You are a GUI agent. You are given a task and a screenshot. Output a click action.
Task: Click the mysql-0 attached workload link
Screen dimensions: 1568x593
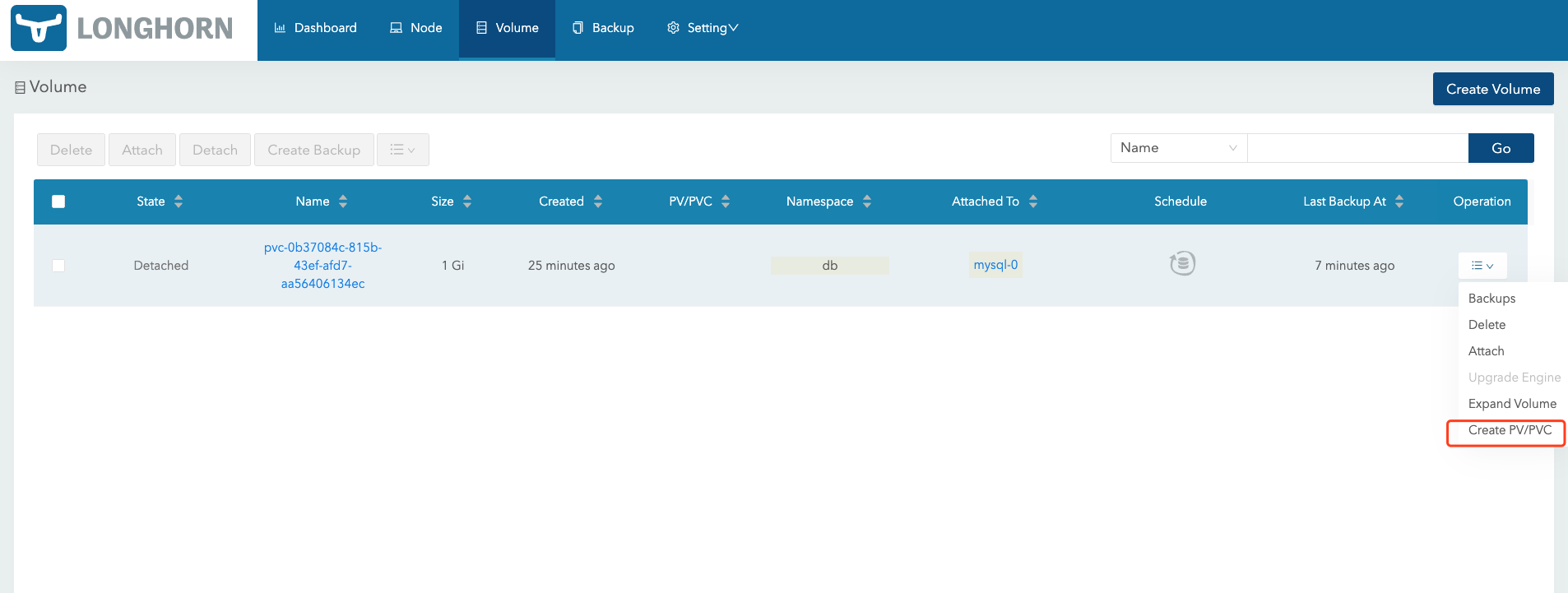pos(995,265)
